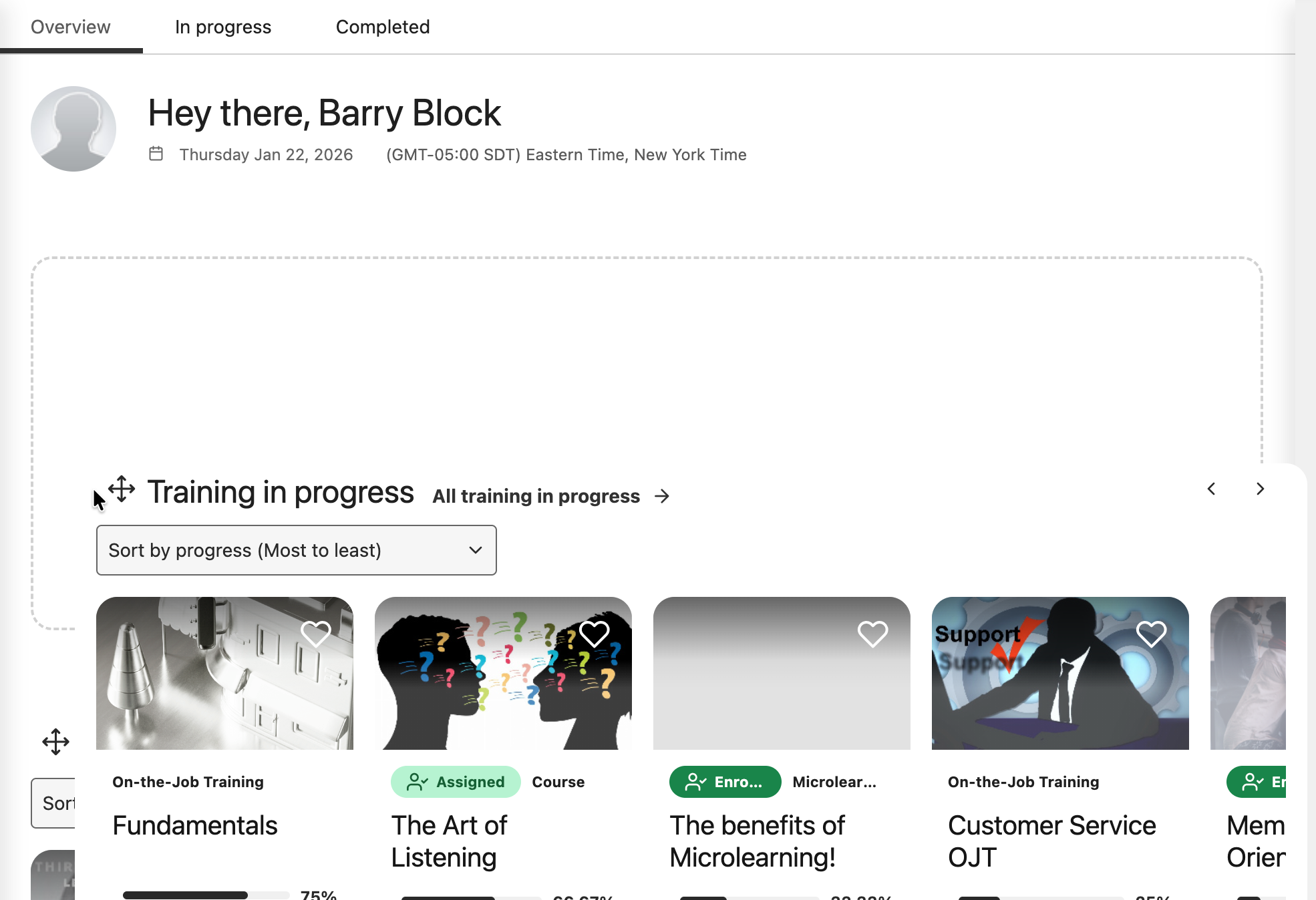Toggle favorite heart on Customer Service OJT
Viewport: 1316px width, 900px height.
pos(1152,634)
